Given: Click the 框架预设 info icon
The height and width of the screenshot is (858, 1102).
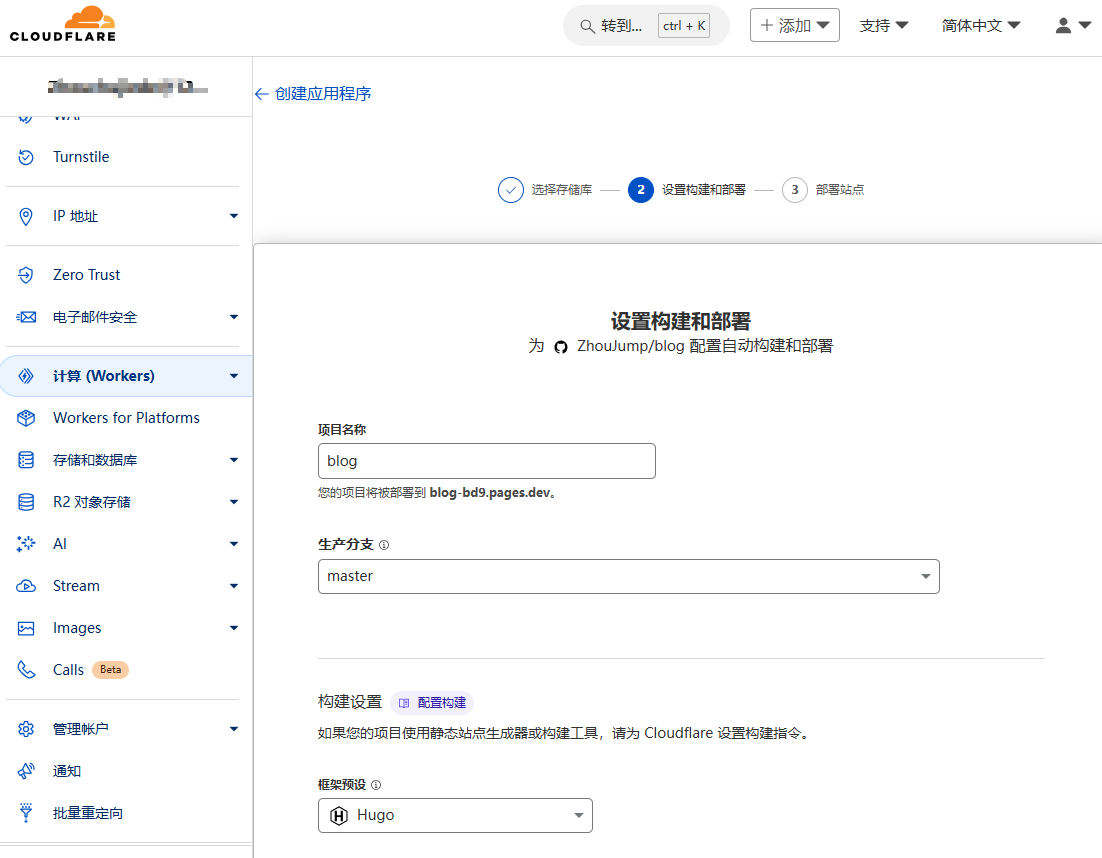Looking at the screenshot, I should tap(376, 785).
